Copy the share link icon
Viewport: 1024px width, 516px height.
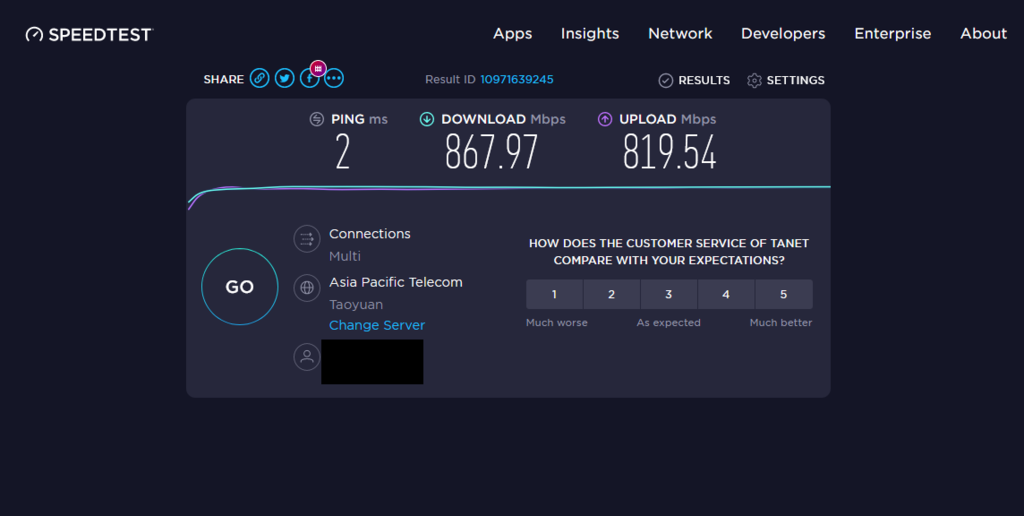click(259, 78)
